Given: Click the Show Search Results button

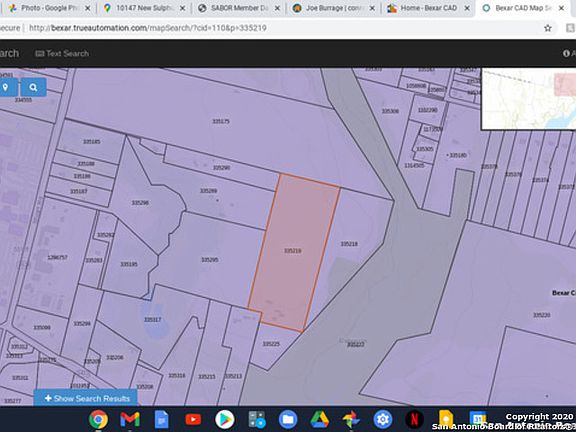Looking at the screenshot, I should 86,398.
